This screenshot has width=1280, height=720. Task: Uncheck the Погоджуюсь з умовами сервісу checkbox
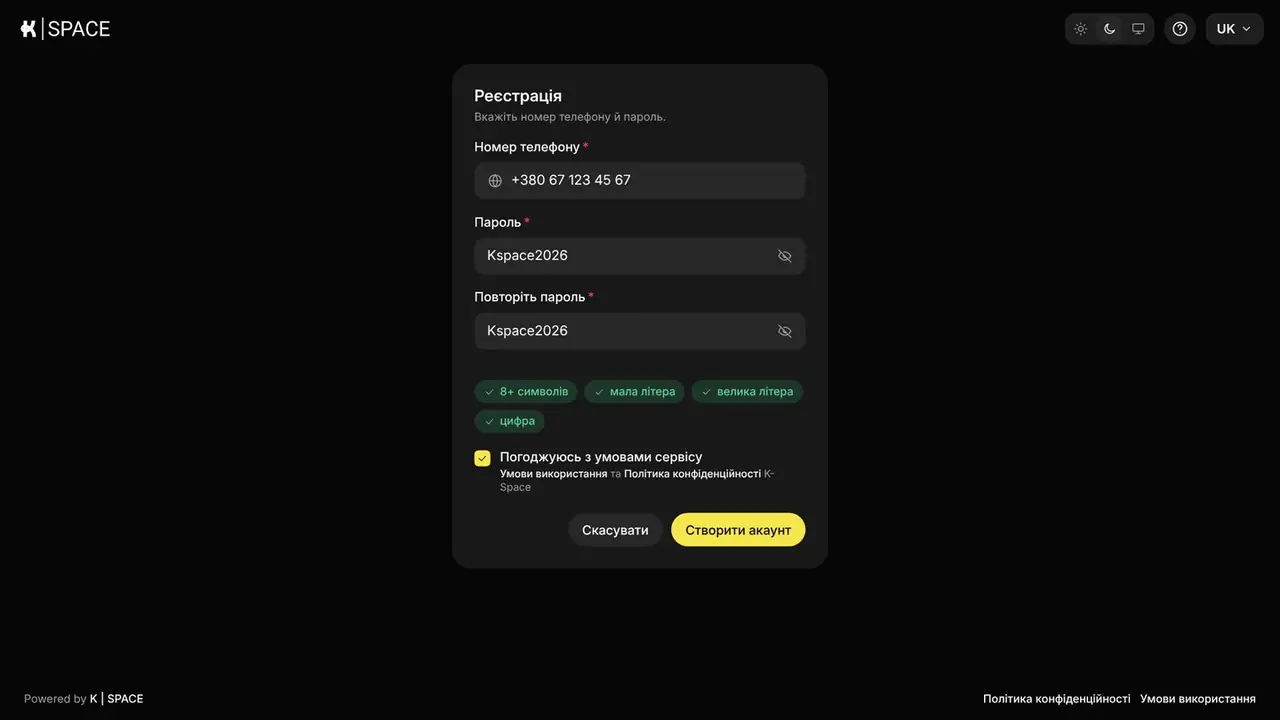tap(483, 458)
